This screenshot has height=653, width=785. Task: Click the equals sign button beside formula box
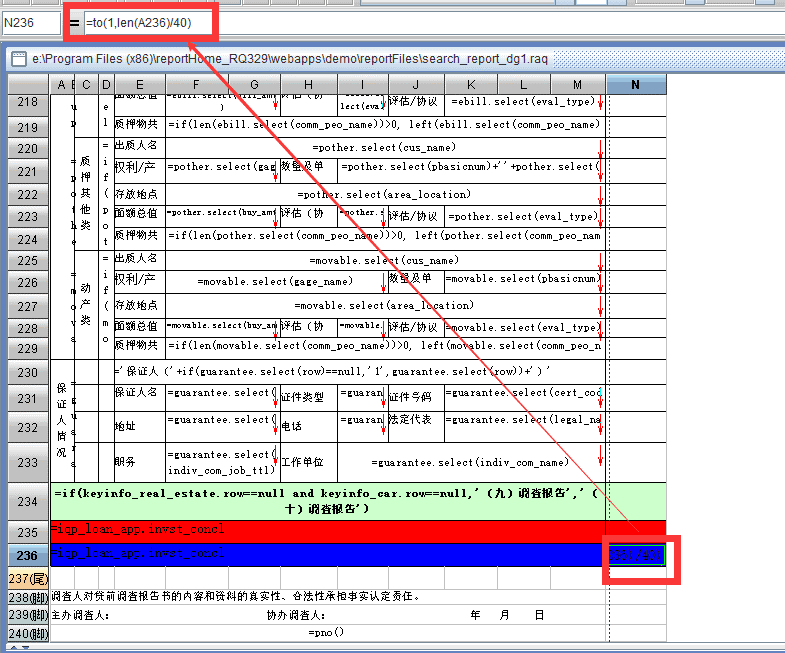pyautogui.click(x=75, y=23)
